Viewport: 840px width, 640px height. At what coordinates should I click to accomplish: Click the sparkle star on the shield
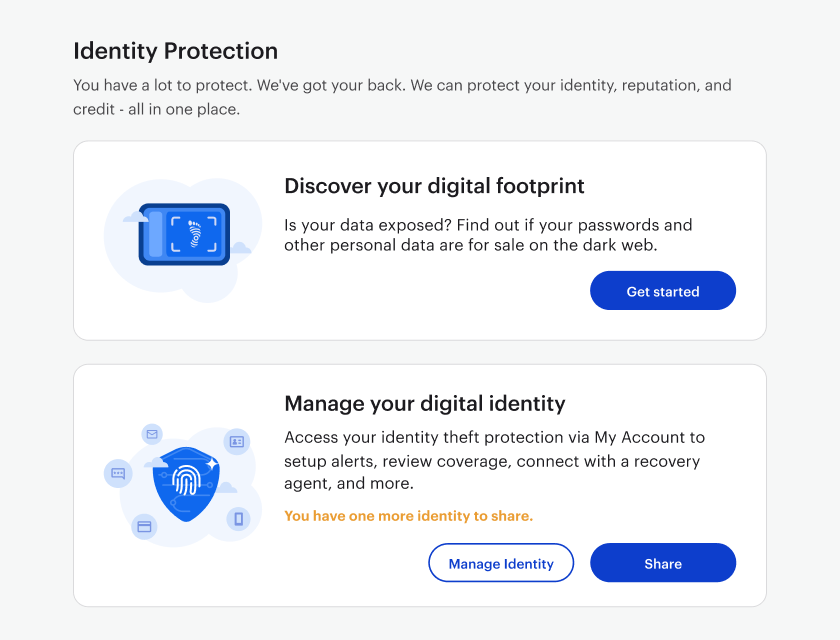[212, 463]
